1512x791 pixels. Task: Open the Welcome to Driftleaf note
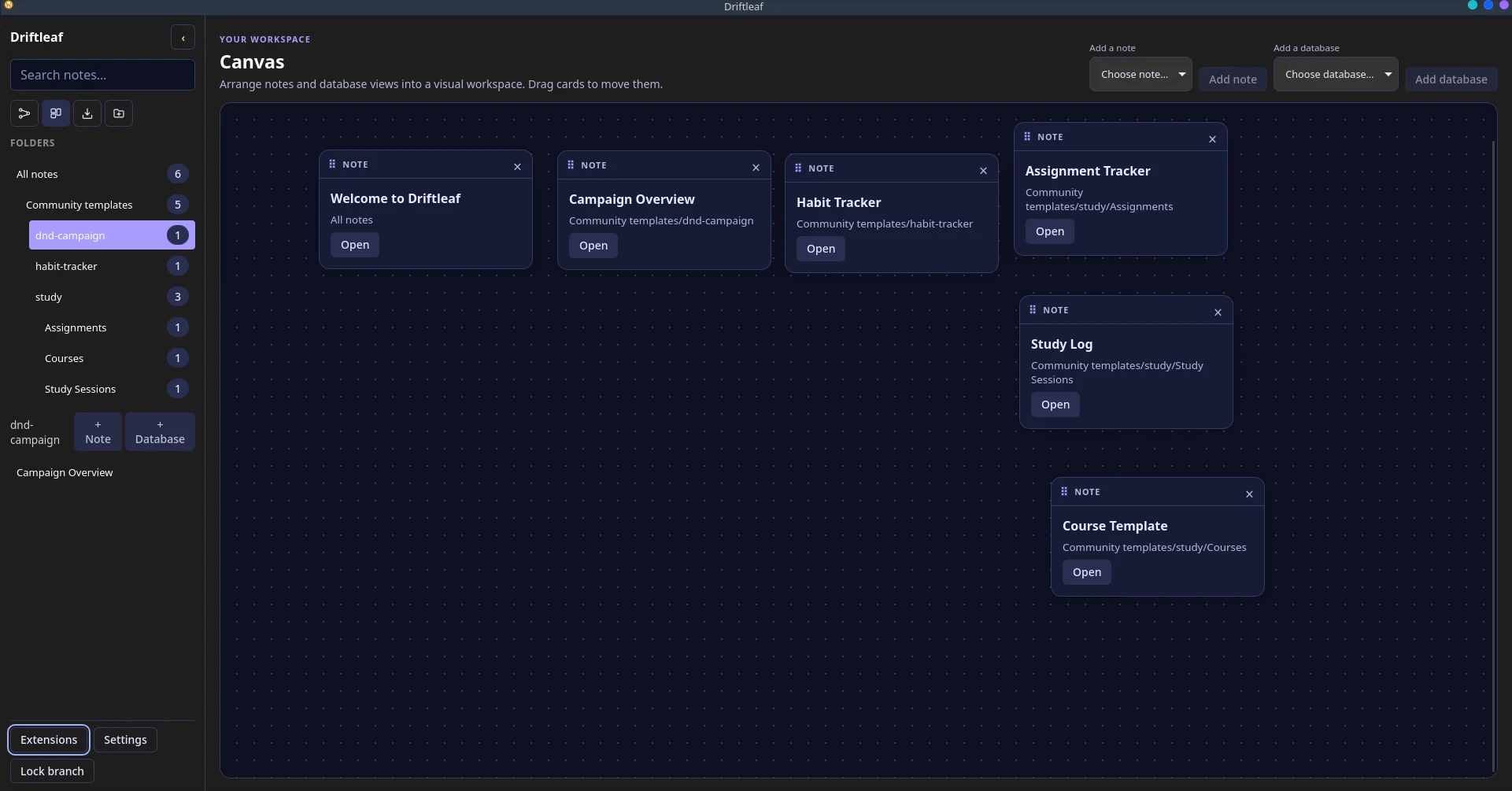[355, 245]
